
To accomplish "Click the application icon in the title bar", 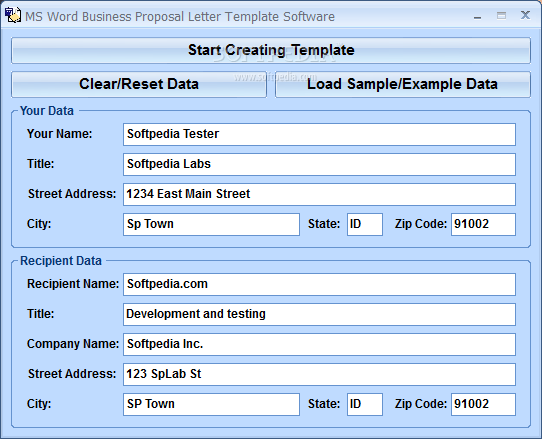I will (13, 16).
